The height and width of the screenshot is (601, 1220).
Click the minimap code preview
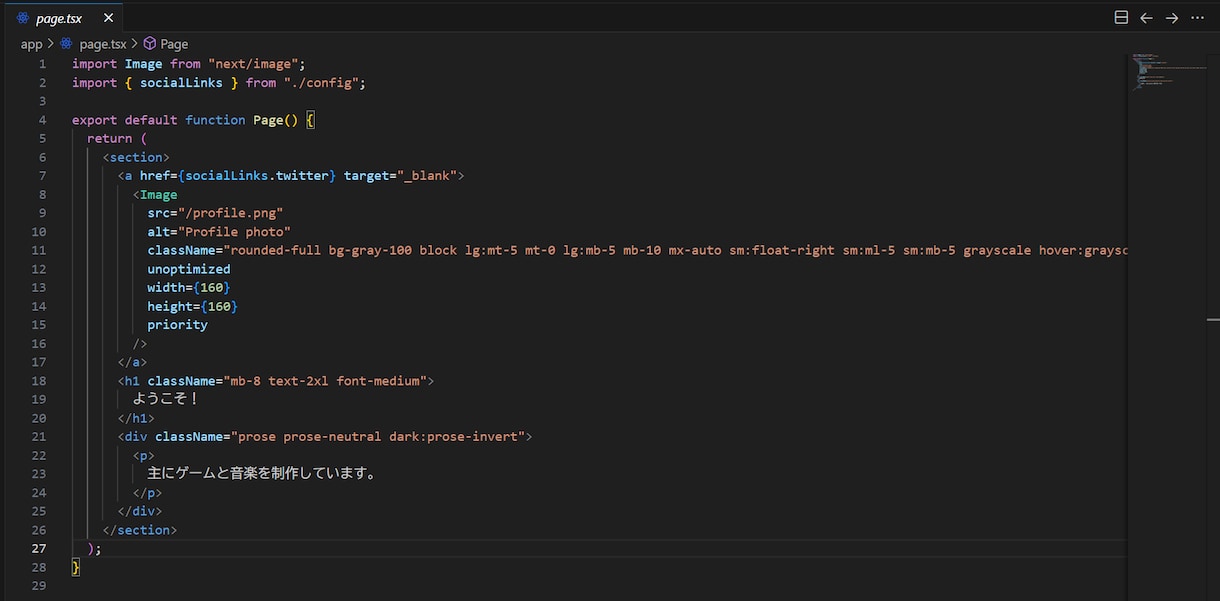1166,73
